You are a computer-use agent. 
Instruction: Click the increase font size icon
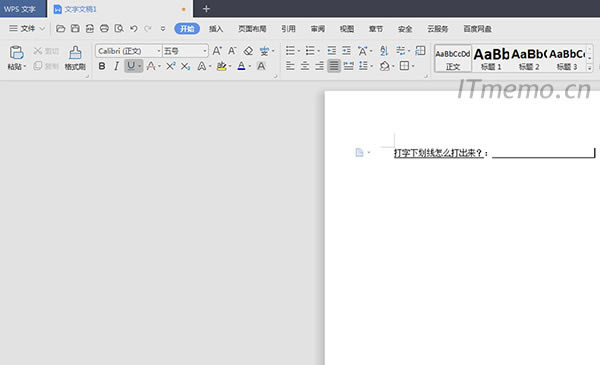(217, 51)
